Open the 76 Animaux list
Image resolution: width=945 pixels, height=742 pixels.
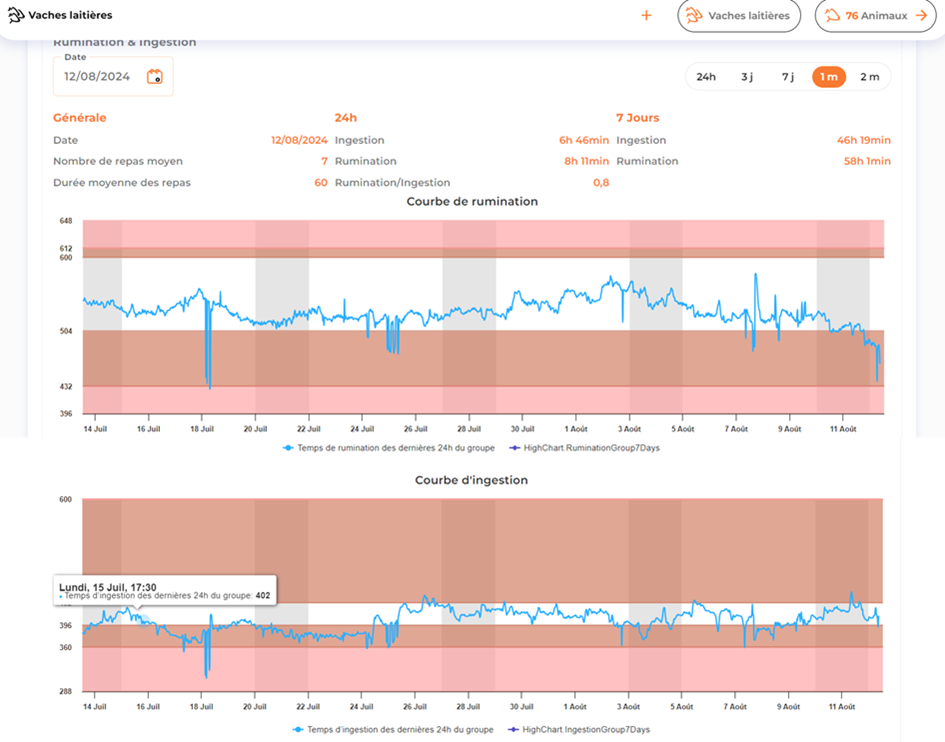[876, 15]
